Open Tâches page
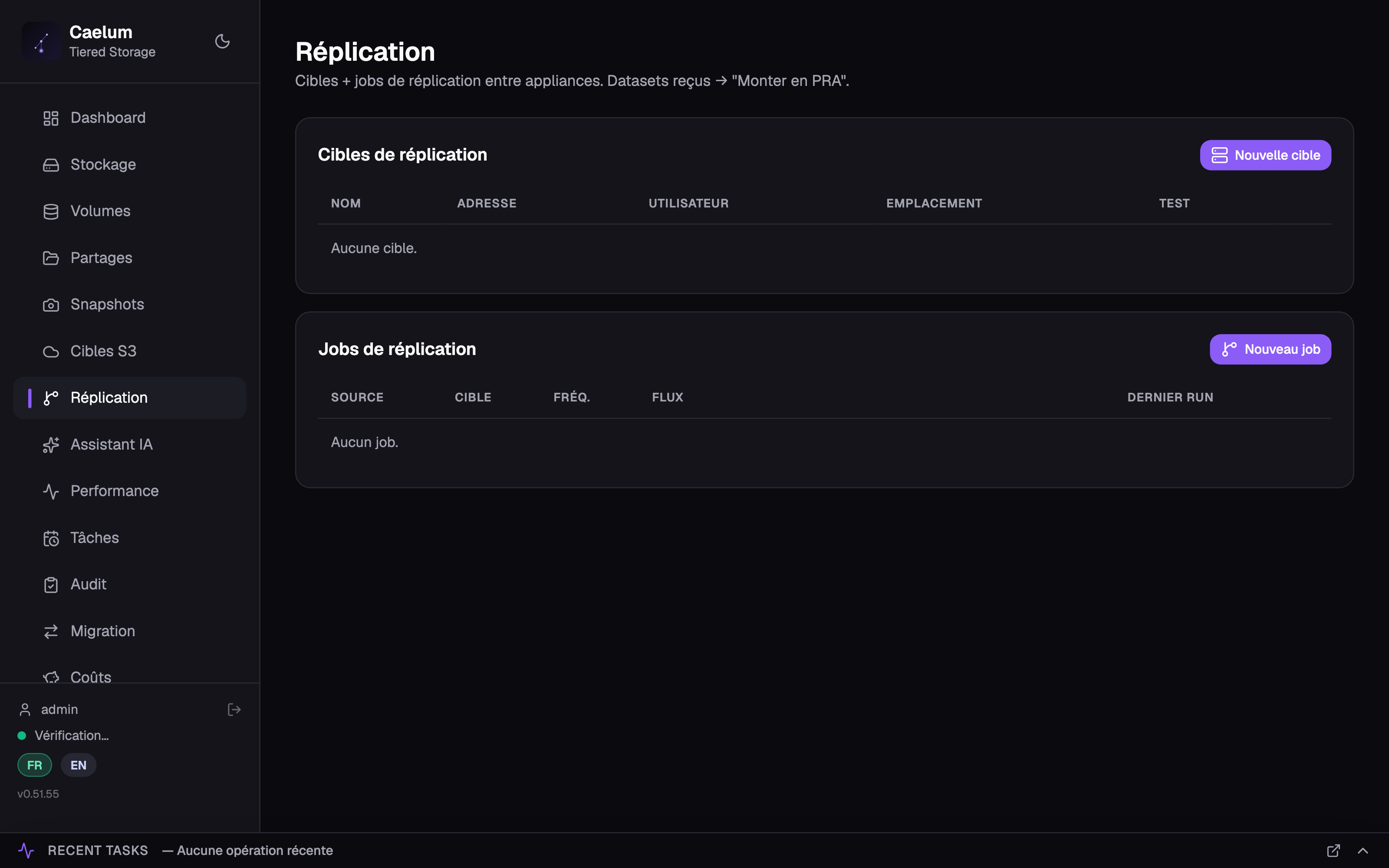 130,537
